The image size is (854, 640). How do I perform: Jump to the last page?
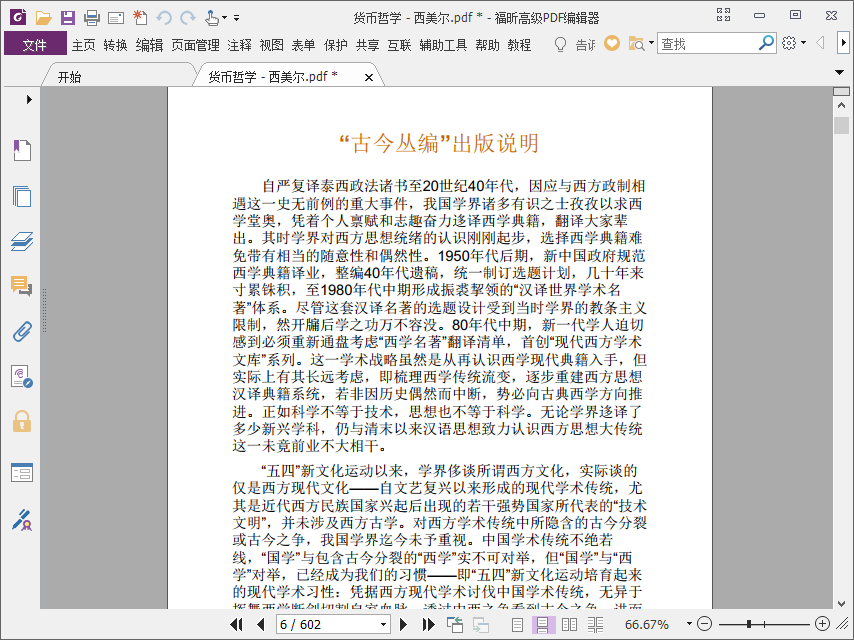click(x=429, y=624)
